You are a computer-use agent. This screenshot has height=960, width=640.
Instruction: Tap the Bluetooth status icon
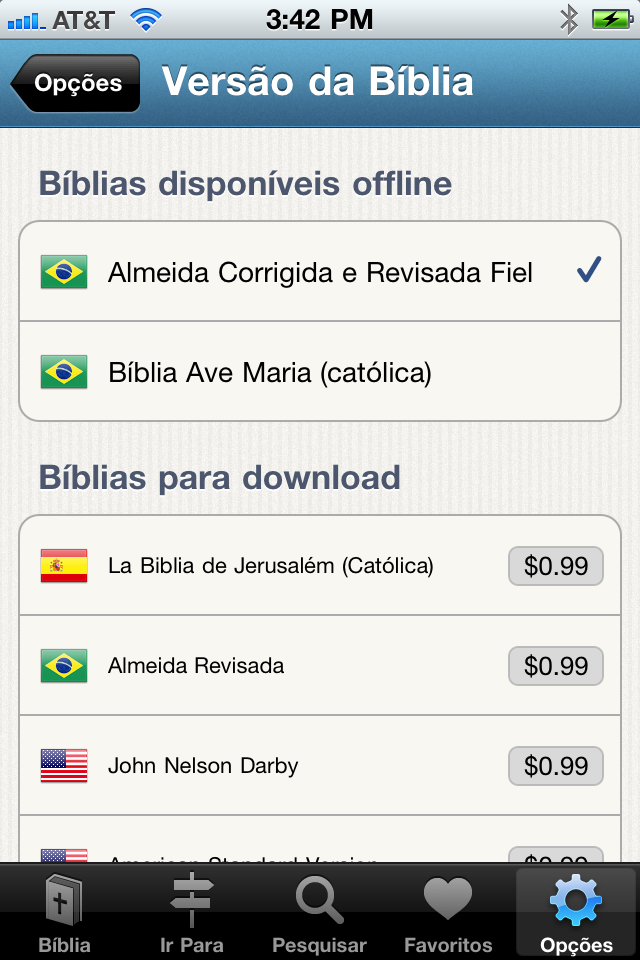569,20
